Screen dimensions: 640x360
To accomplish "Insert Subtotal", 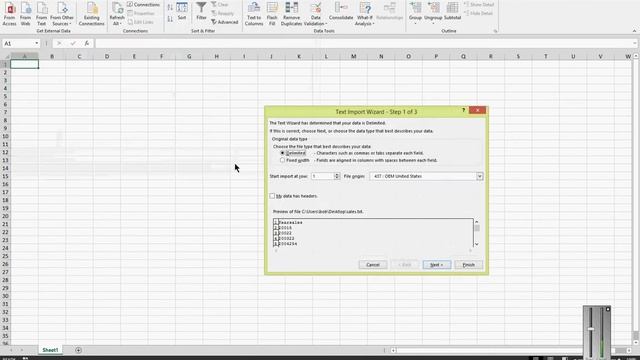I will point(452,11).
